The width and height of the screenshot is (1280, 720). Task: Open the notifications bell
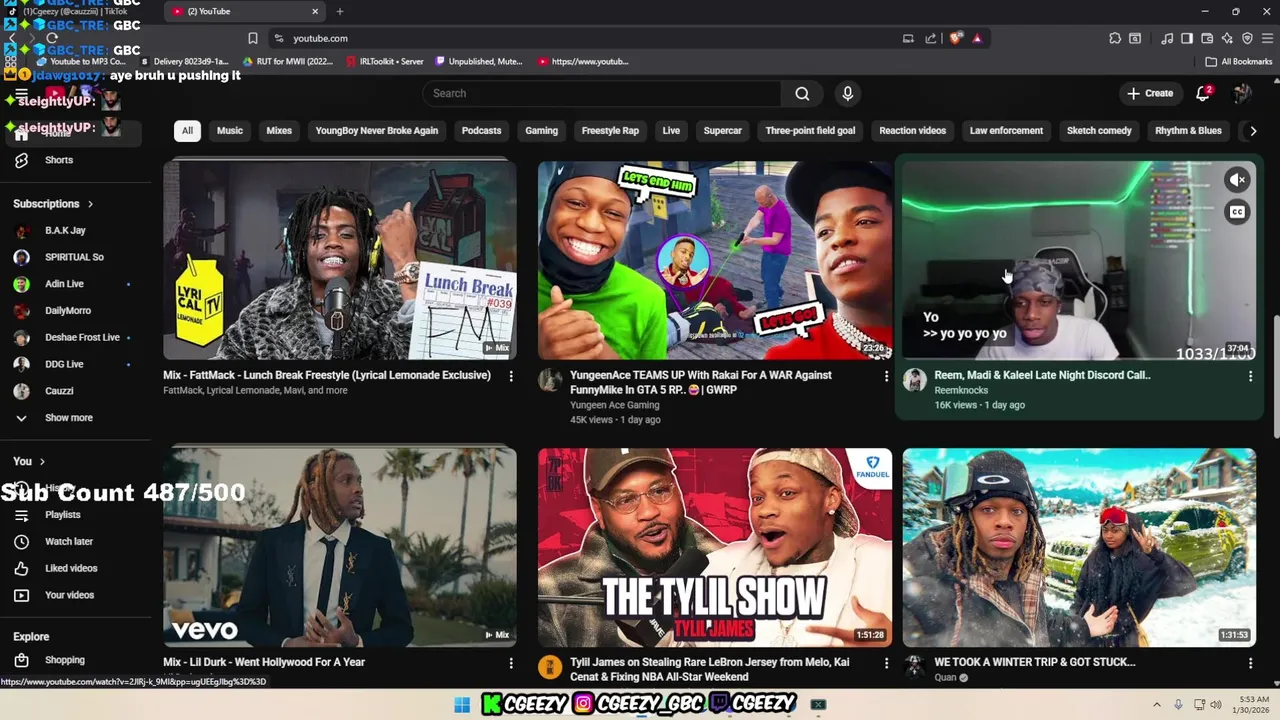1204,93
